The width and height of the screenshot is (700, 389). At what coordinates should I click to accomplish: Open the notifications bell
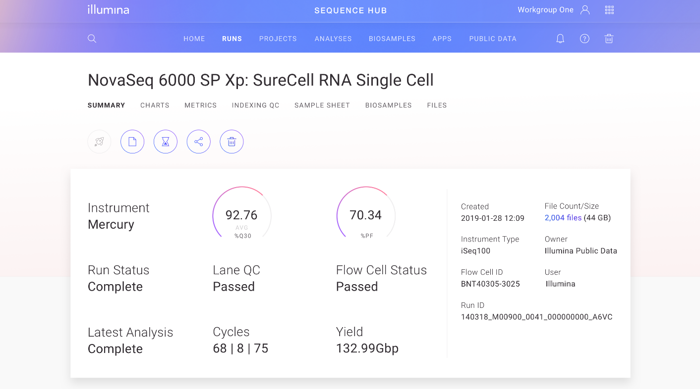(560, 38)
